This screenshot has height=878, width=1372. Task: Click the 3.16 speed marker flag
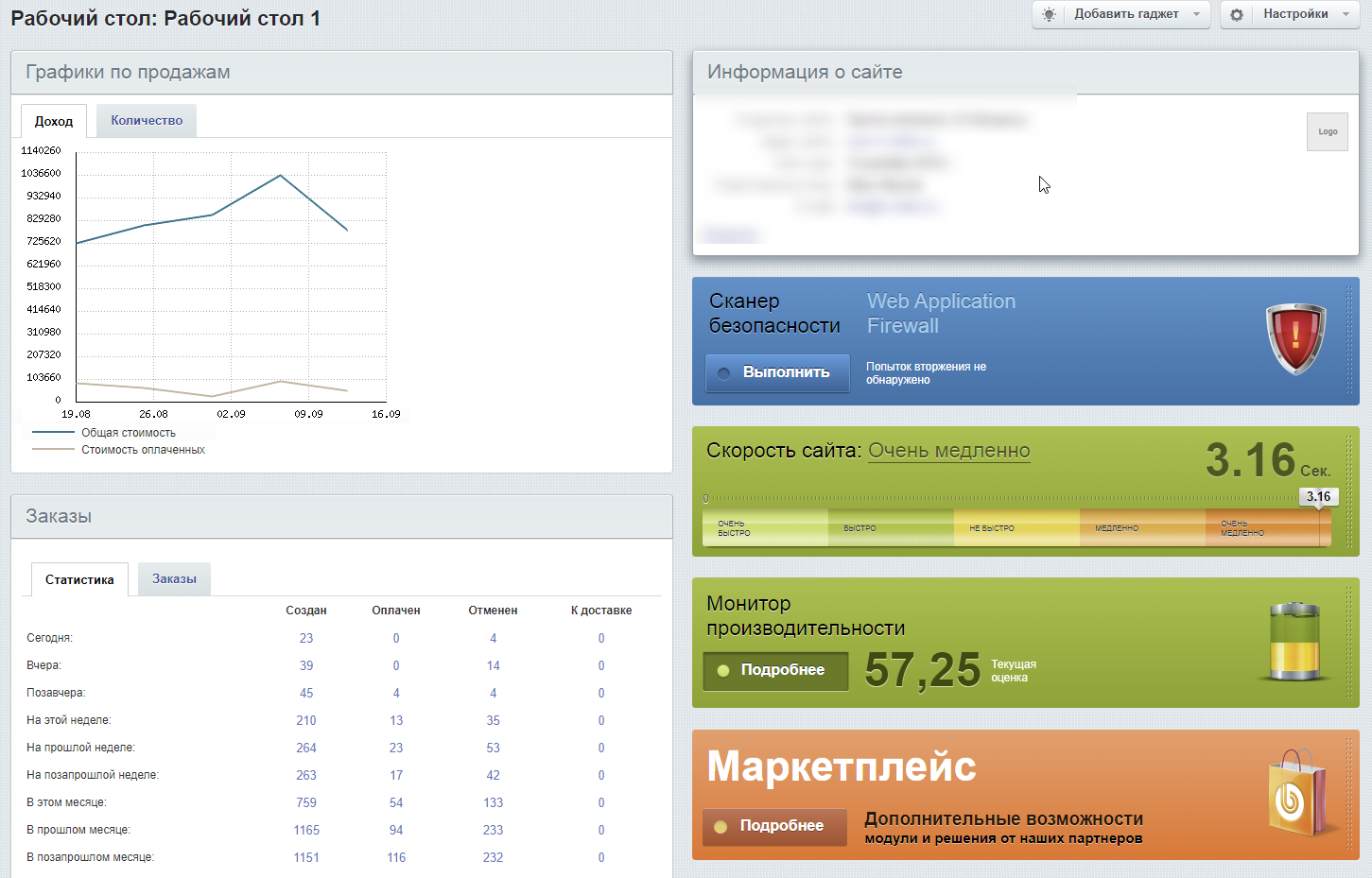1318,497
